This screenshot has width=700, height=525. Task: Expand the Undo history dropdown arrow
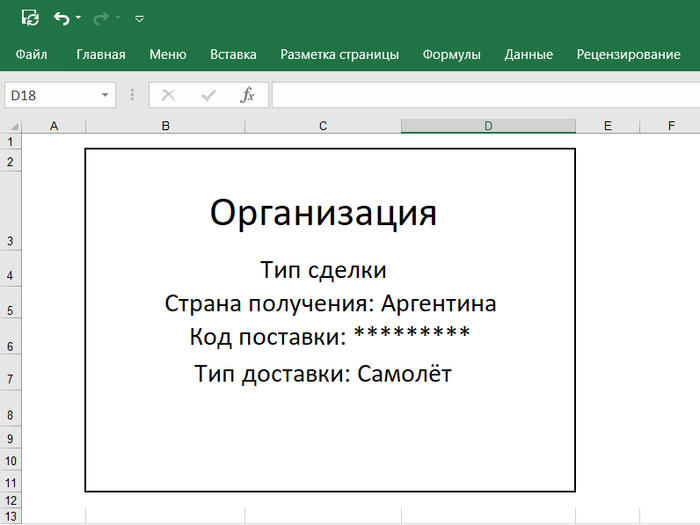(x=79, y=19)
